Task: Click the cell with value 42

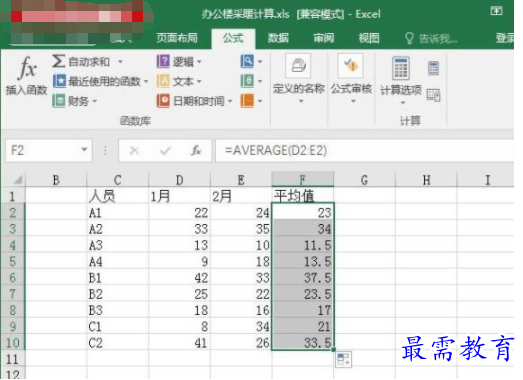Action: click(179, 278)
